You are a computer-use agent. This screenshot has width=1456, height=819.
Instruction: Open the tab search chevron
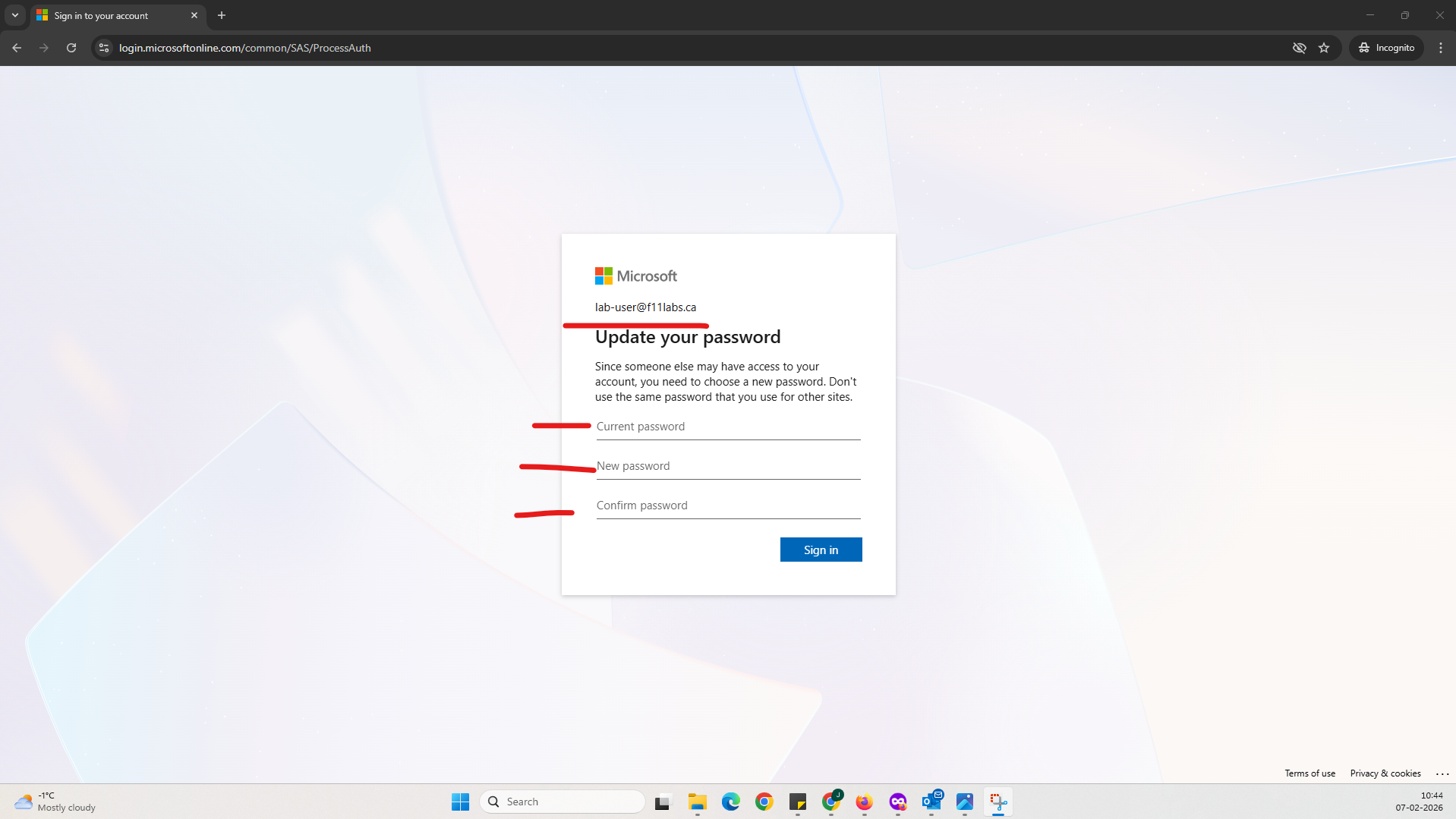(14, 15)
